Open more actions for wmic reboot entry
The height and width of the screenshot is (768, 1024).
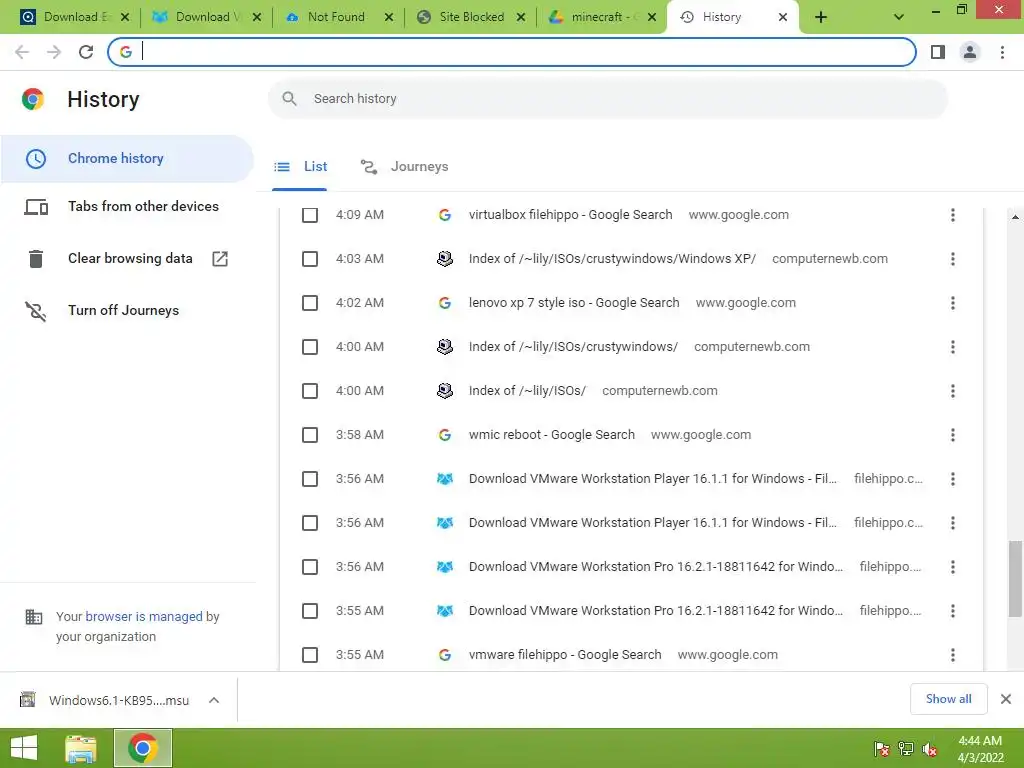tap(953, 435)
